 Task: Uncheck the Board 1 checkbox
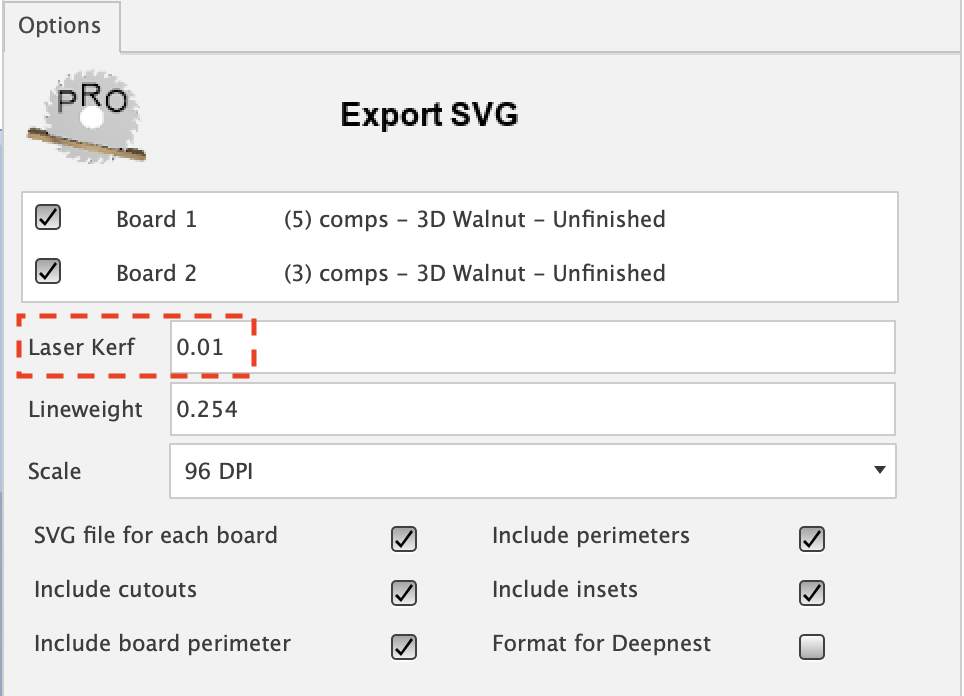[x=48, y=217]
